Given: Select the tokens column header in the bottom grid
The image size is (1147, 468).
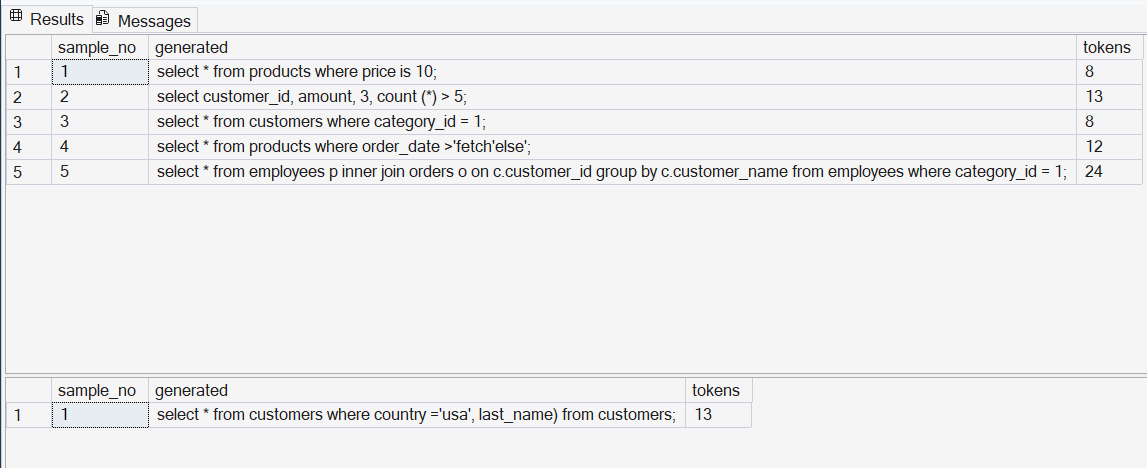Looking at the screenshot, I should pyautogui.click(x=718, y=390).
